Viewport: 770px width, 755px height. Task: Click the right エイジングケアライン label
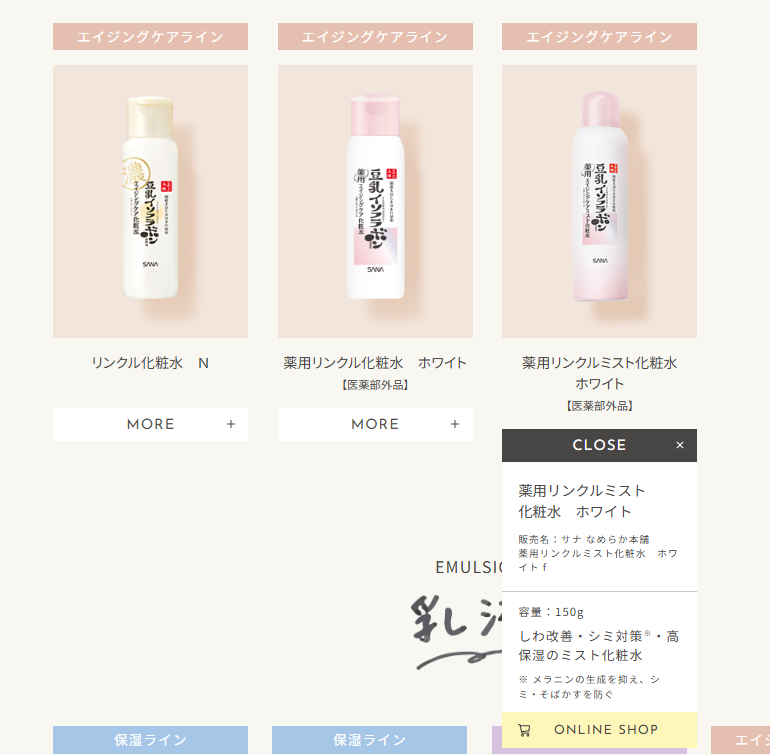(599, 36)
